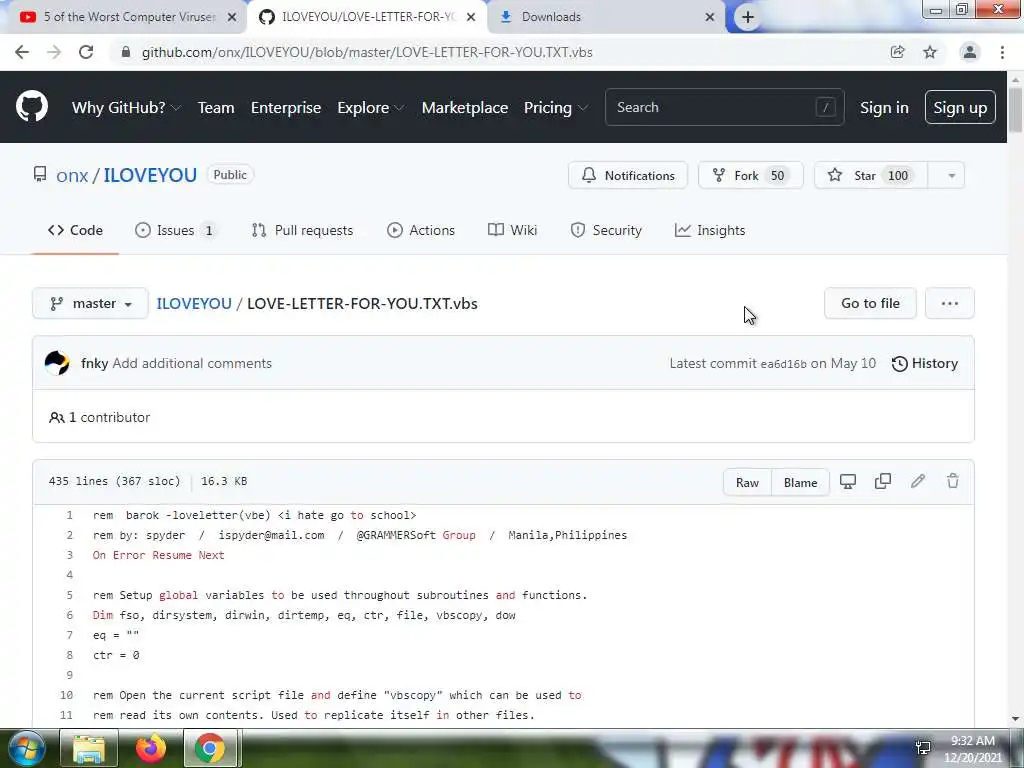Screen dimensions: 1024x768
Task: Click the Sign up button
Action: click(960, 108)
